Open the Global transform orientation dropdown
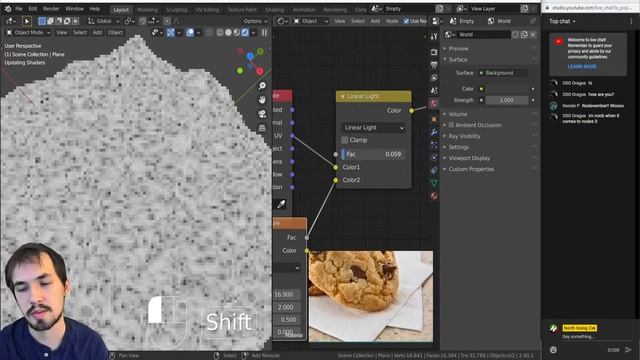640x360 pixels. pyautogui.click(x=104, y=21)
